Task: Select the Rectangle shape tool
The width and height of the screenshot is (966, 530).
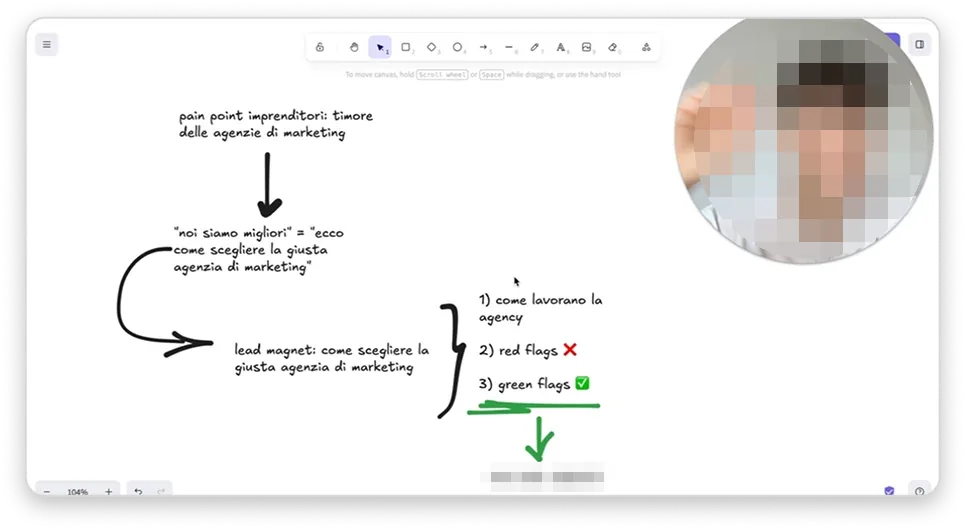Action: (x=406, y=47)
